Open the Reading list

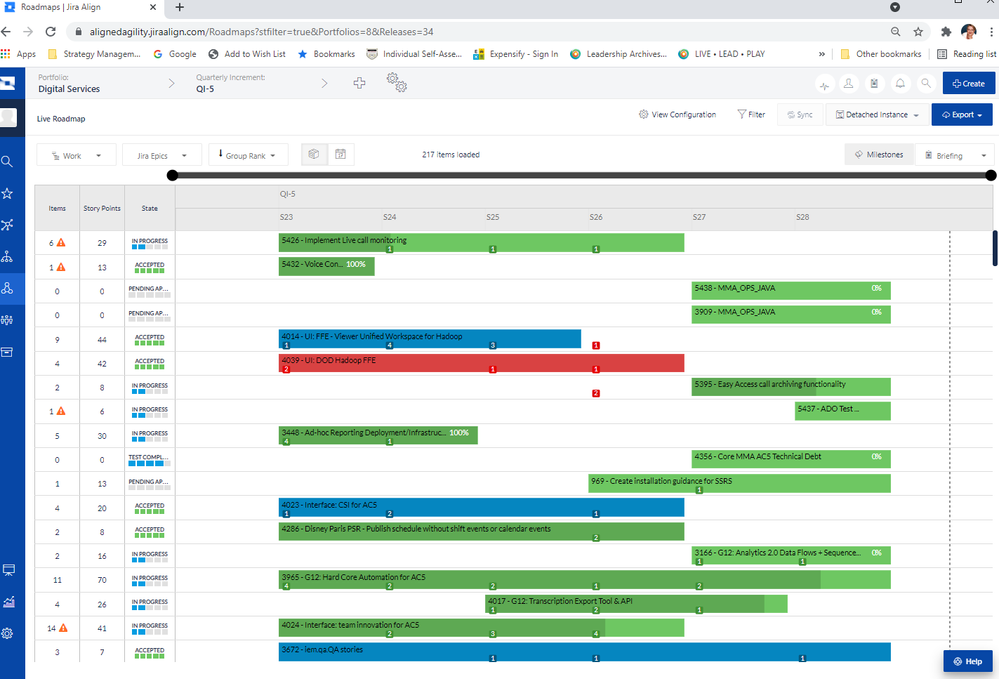(x=967, y=54)
